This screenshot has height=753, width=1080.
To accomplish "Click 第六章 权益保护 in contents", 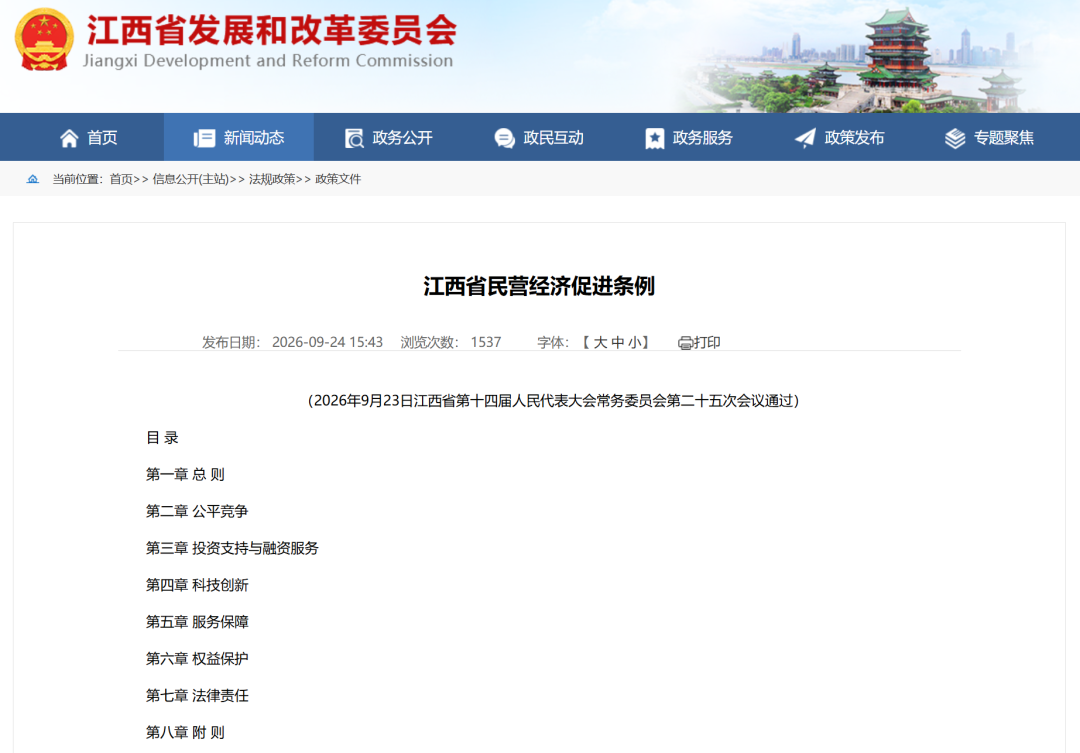I will [197, 659].
